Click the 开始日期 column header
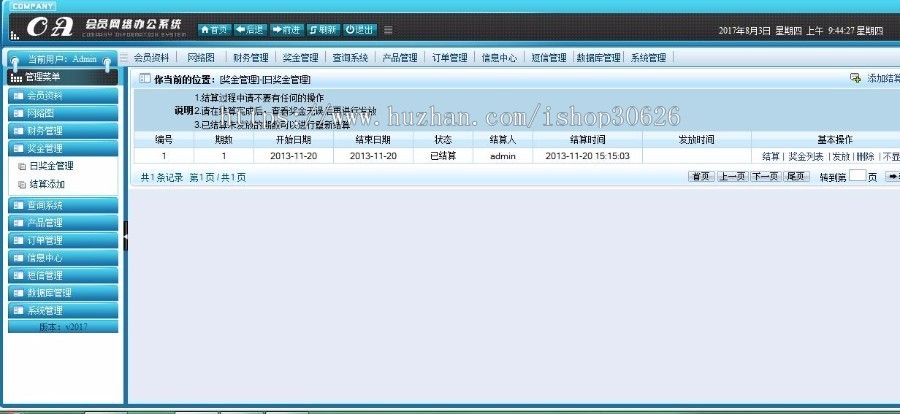 click(293, 140)
